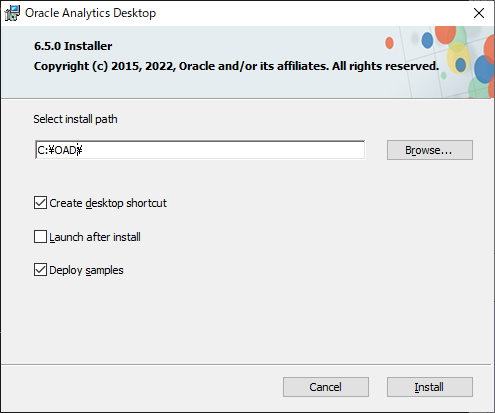Enable the Launch after install checkbox

[40, 237]
